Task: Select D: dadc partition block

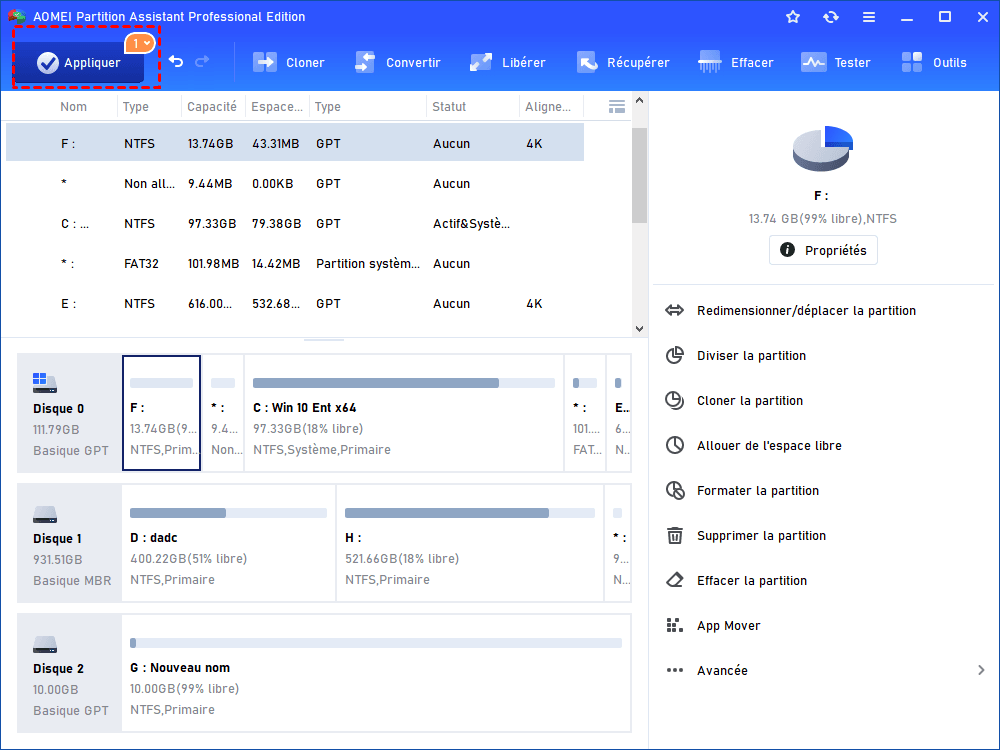Action: 228,543
